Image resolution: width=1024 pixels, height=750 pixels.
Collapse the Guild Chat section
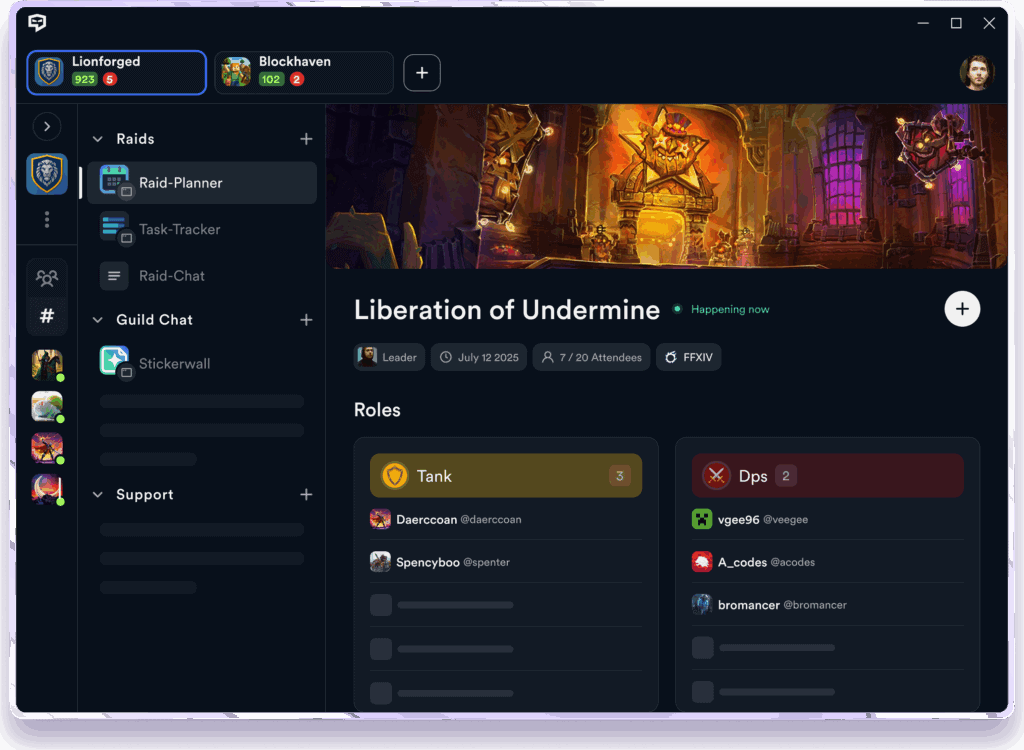pyautogui.click(x=98, y=320)
